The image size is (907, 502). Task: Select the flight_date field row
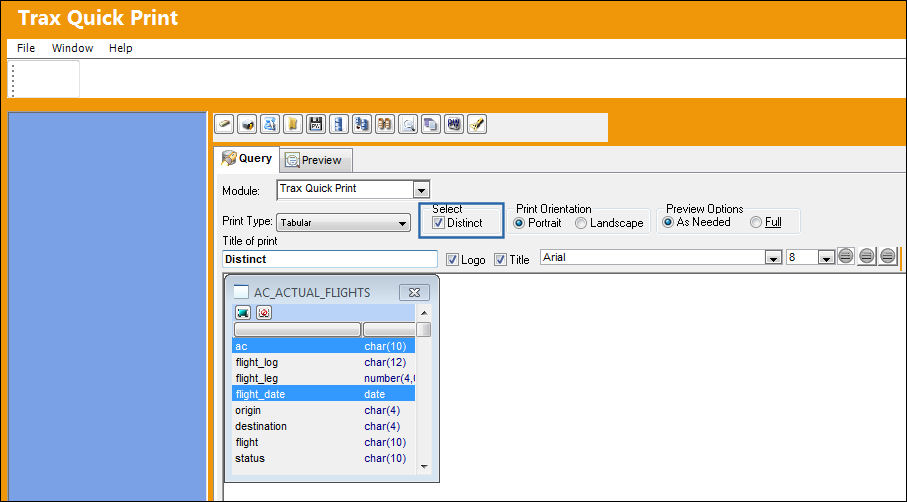[323, 394]
